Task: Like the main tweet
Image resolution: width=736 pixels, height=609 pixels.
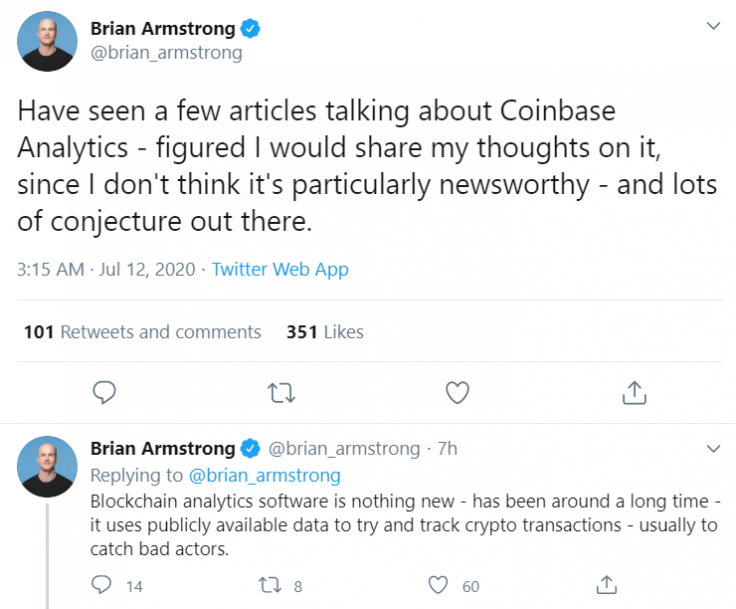Action: click(x=457, y=392)
